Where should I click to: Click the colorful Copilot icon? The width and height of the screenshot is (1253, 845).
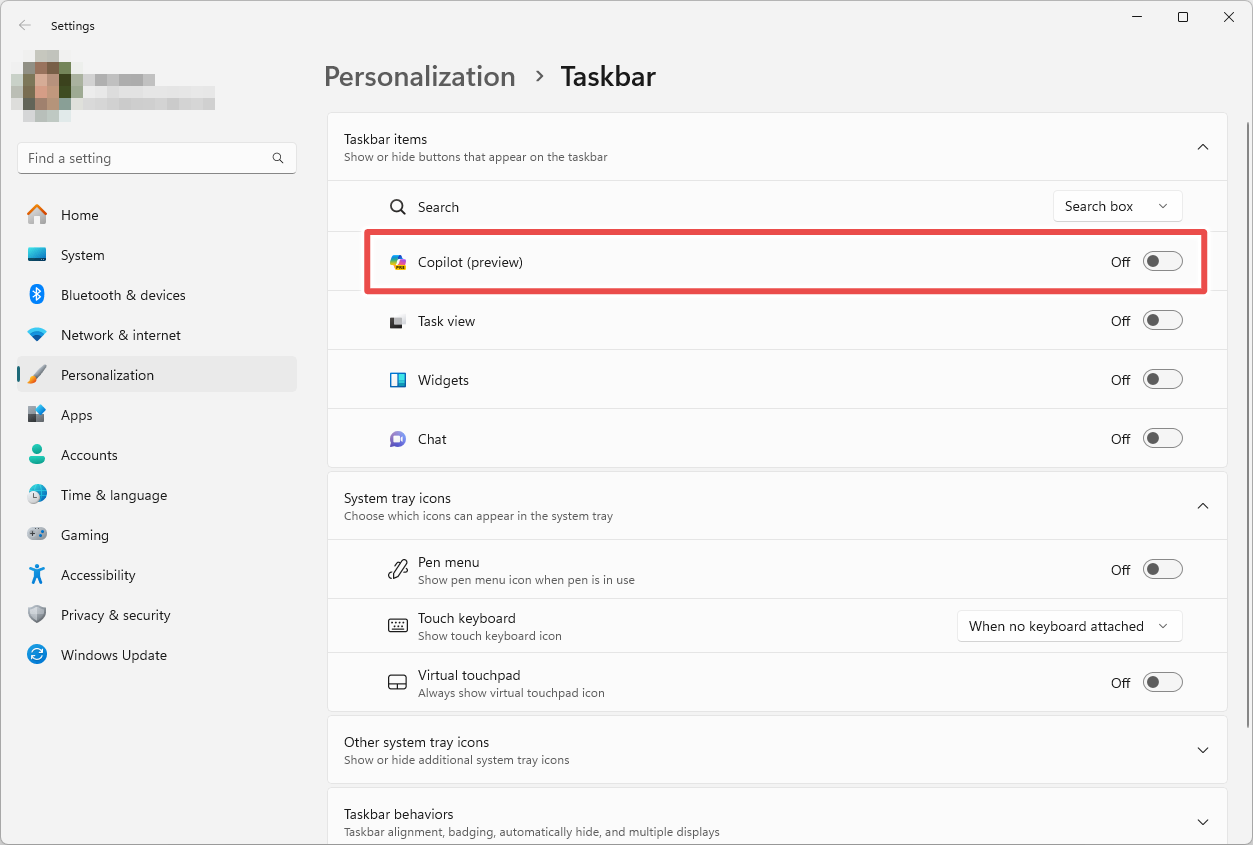(x=398, y=262)
